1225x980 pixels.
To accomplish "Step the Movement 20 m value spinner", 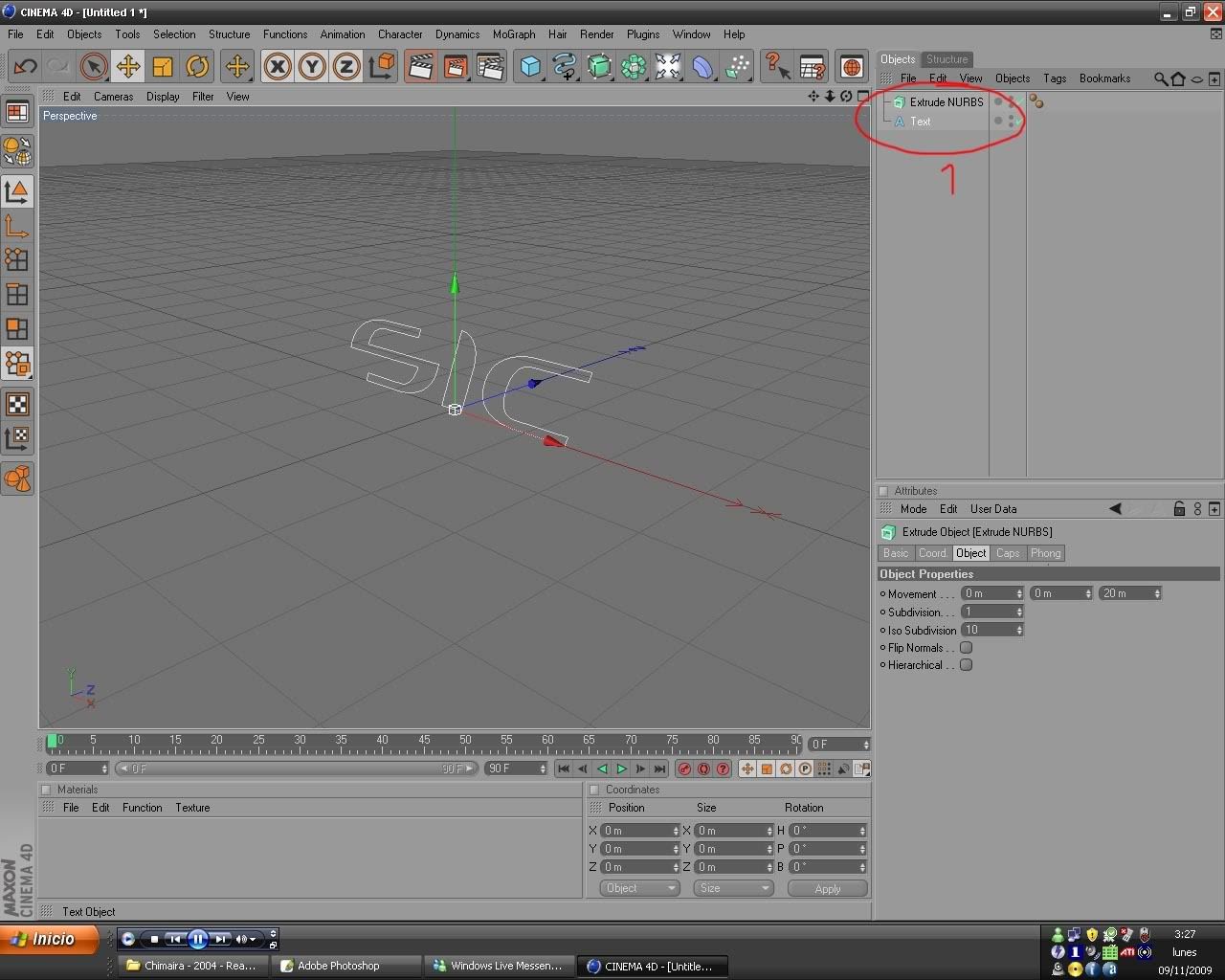I will pyautogui.click(x=1157, y=593).
